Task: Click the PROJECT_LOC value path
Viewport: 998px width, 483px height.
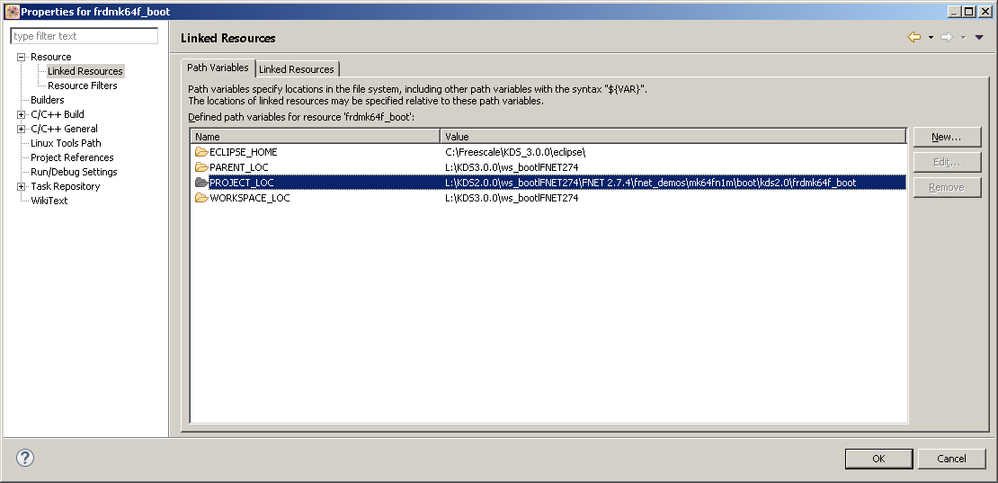Action: click(650, 183)
